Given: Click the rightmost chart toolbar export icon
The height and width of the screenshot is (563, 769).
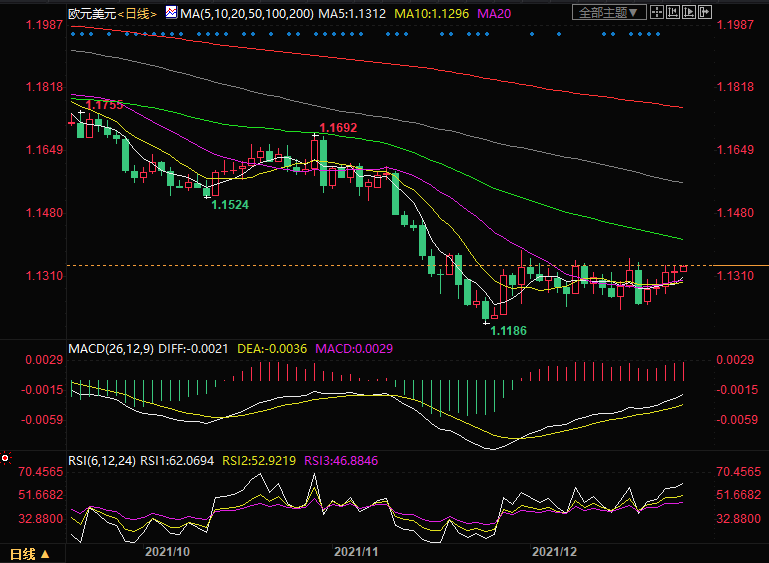Looking at the screenshot, I should 707,13.
